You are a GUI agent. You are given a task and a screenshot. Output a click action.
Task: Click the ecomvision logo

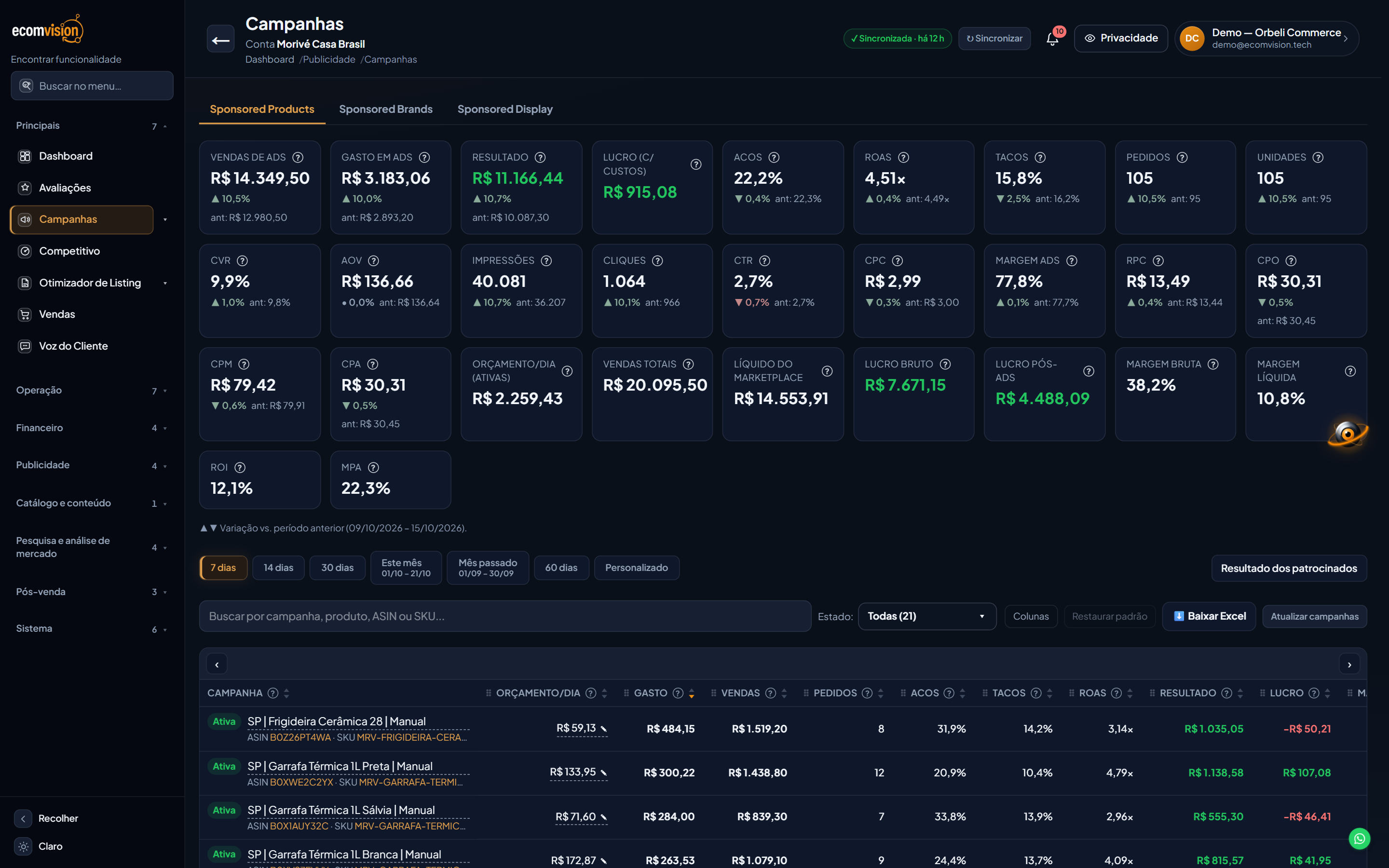[48, 29]
